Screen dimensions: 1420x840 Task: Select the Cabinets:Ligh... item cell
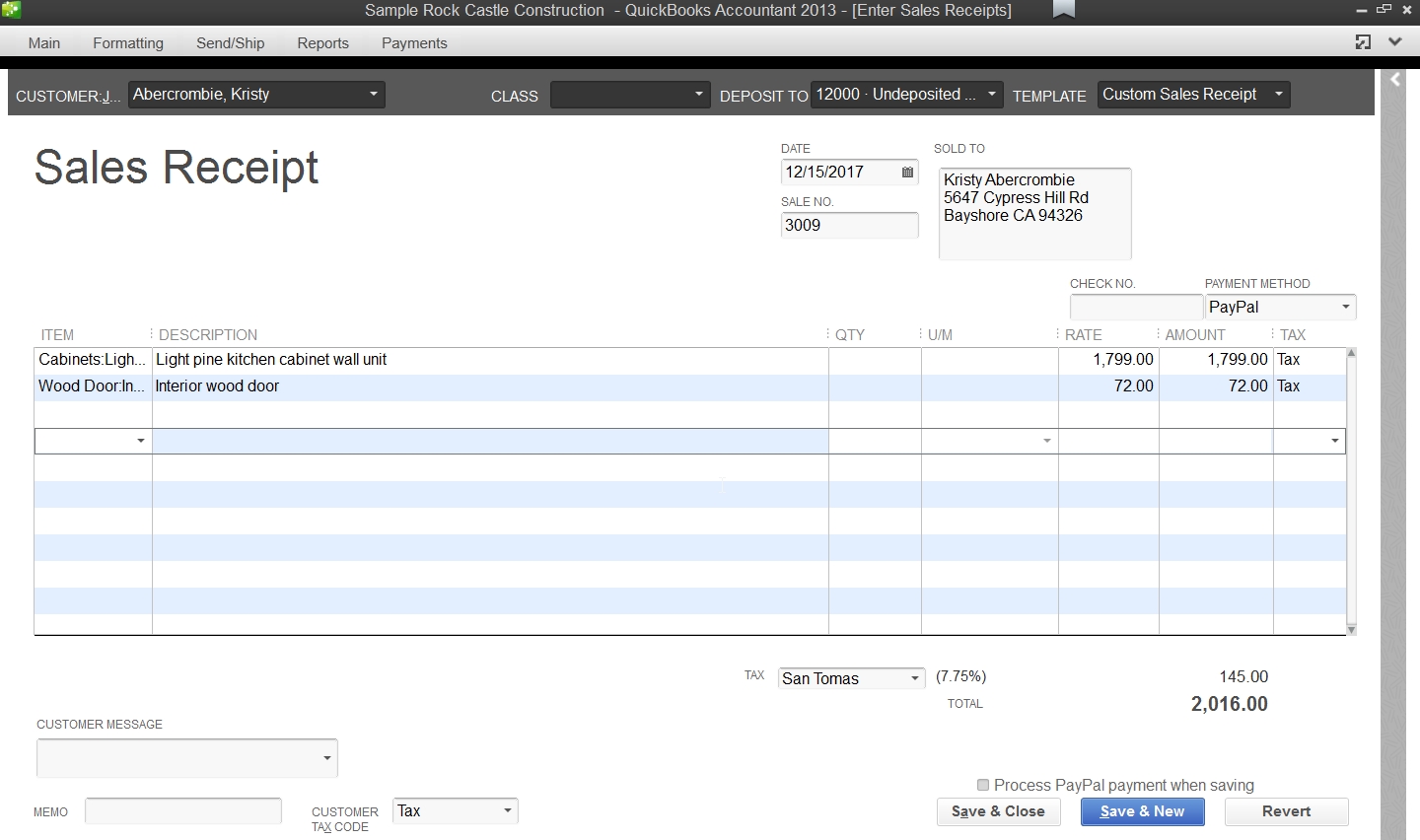coord(93,360)
